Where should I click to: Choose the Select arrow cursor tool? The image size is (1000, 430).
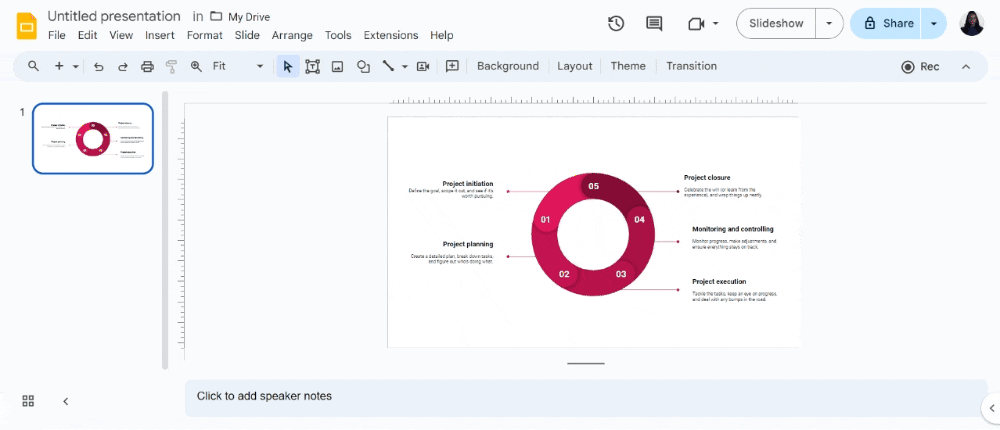pos(288,66)
